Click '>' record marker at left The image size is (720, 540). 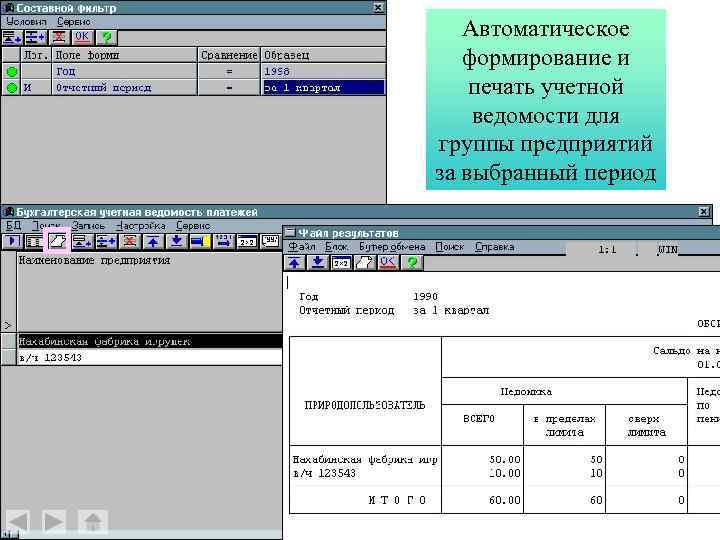click(x=8, y=326)
